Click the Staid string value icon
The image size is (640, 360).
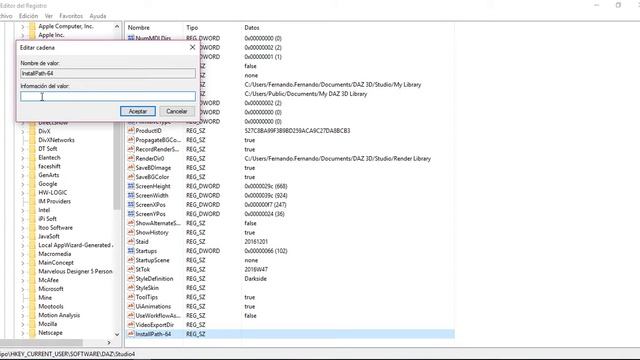click(x=131, y=242)
